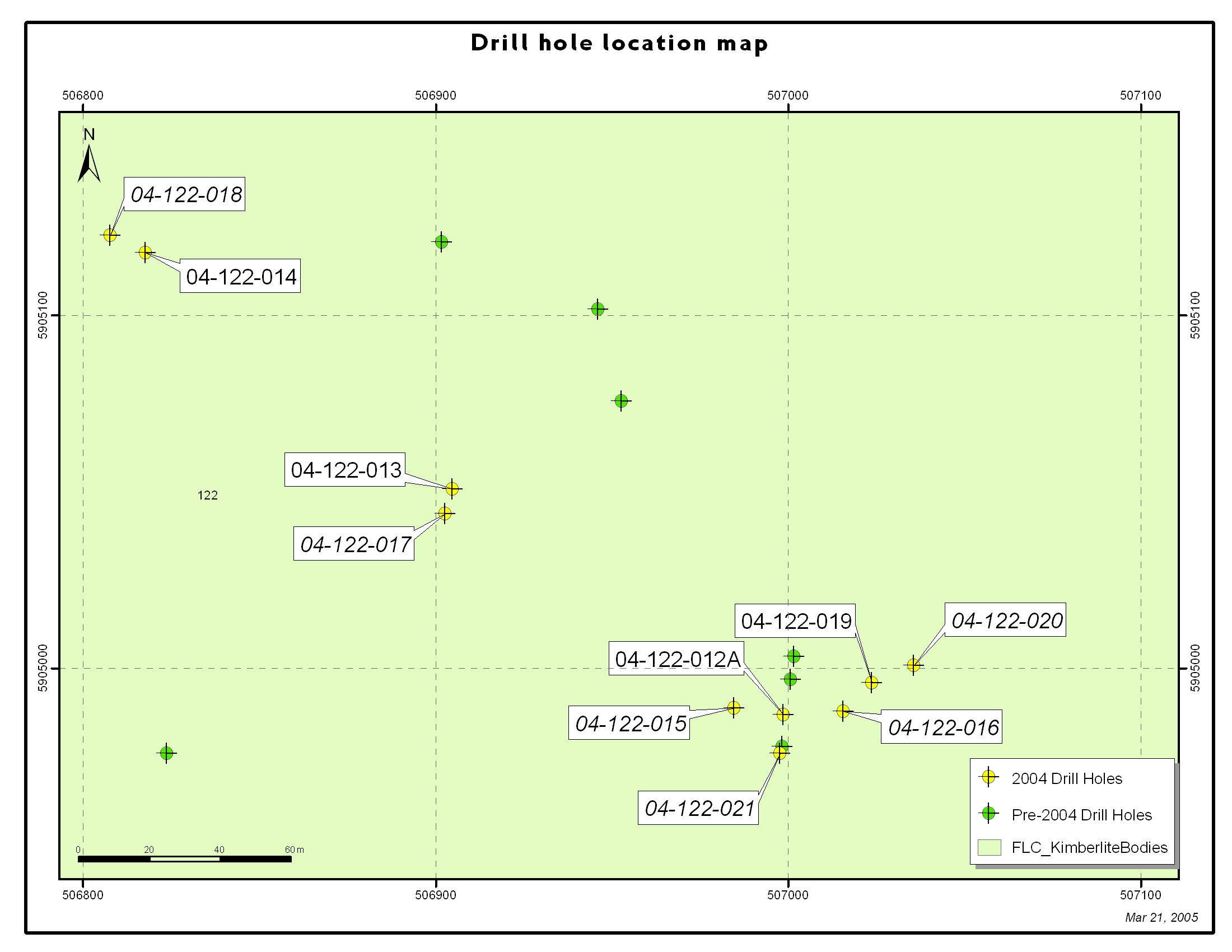Click the FLC_KimberliteBodies legend color swatch
1232x952 pixels.
989,848
